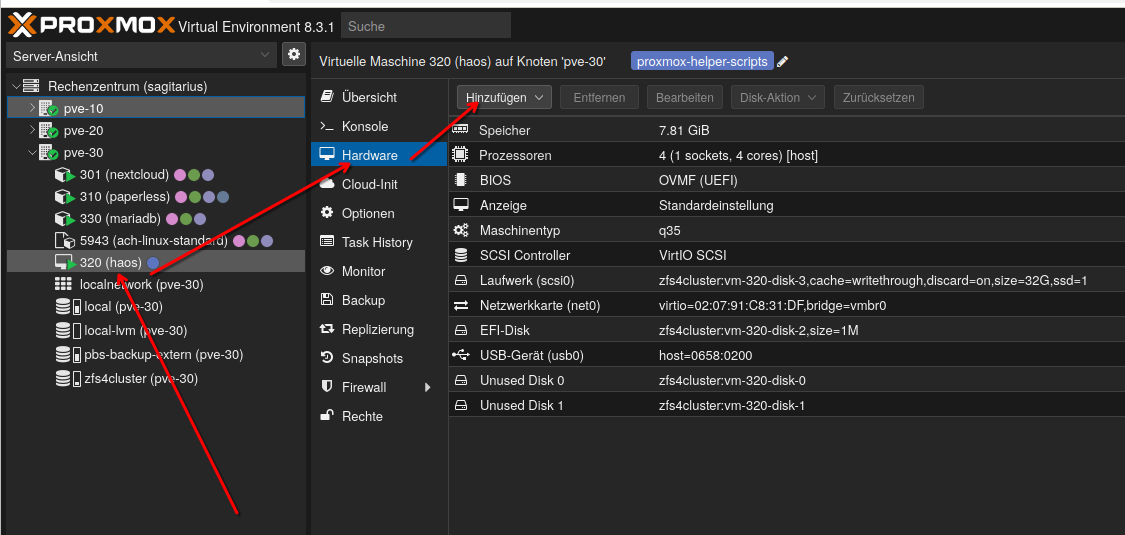Click the CPU icon in Prozessoren row

coord(461,155)
